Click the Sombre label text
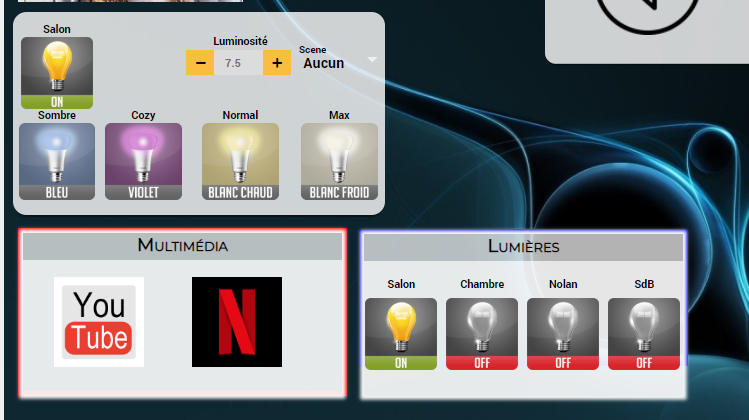This screenshot has width=749, height=420. pos(57,115)
